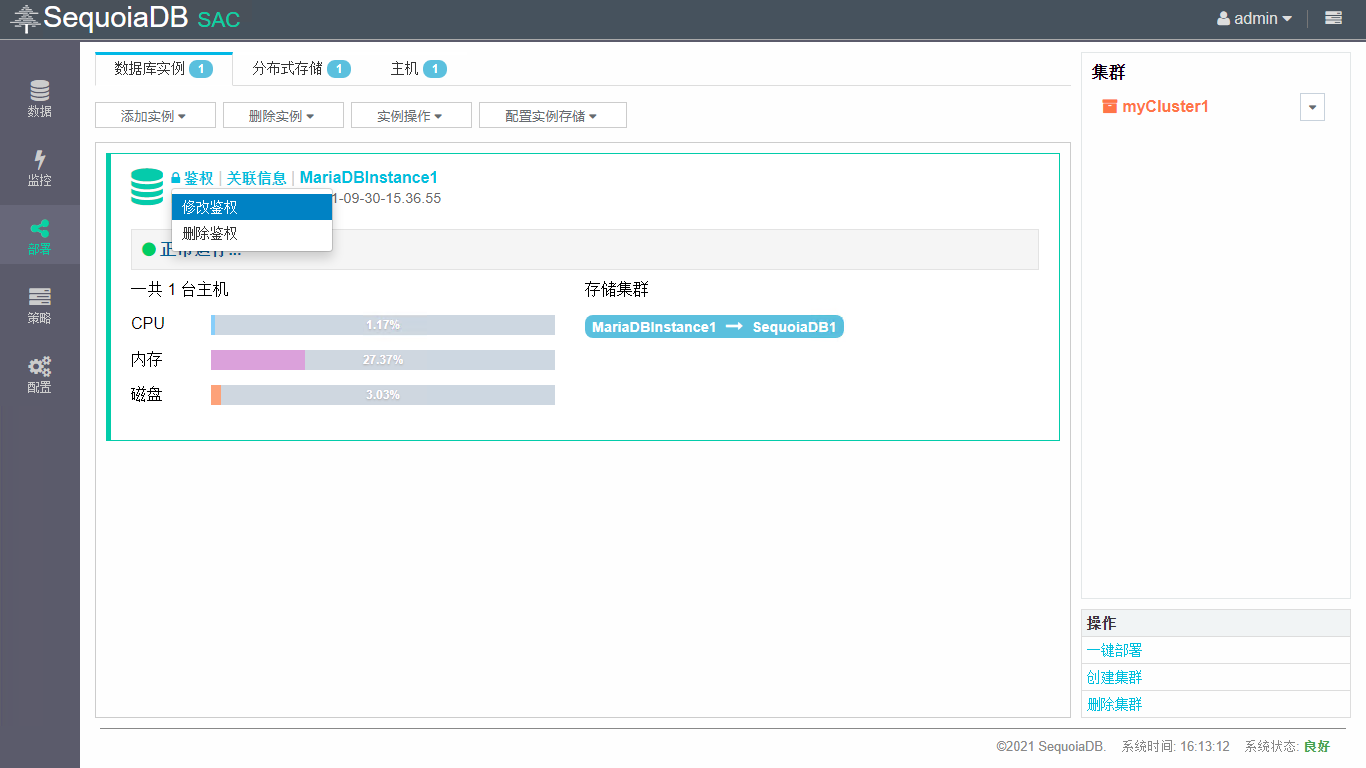Open the Data section in sidebar
This screenshot has width=1366, height=768.
tap(39, 98)
